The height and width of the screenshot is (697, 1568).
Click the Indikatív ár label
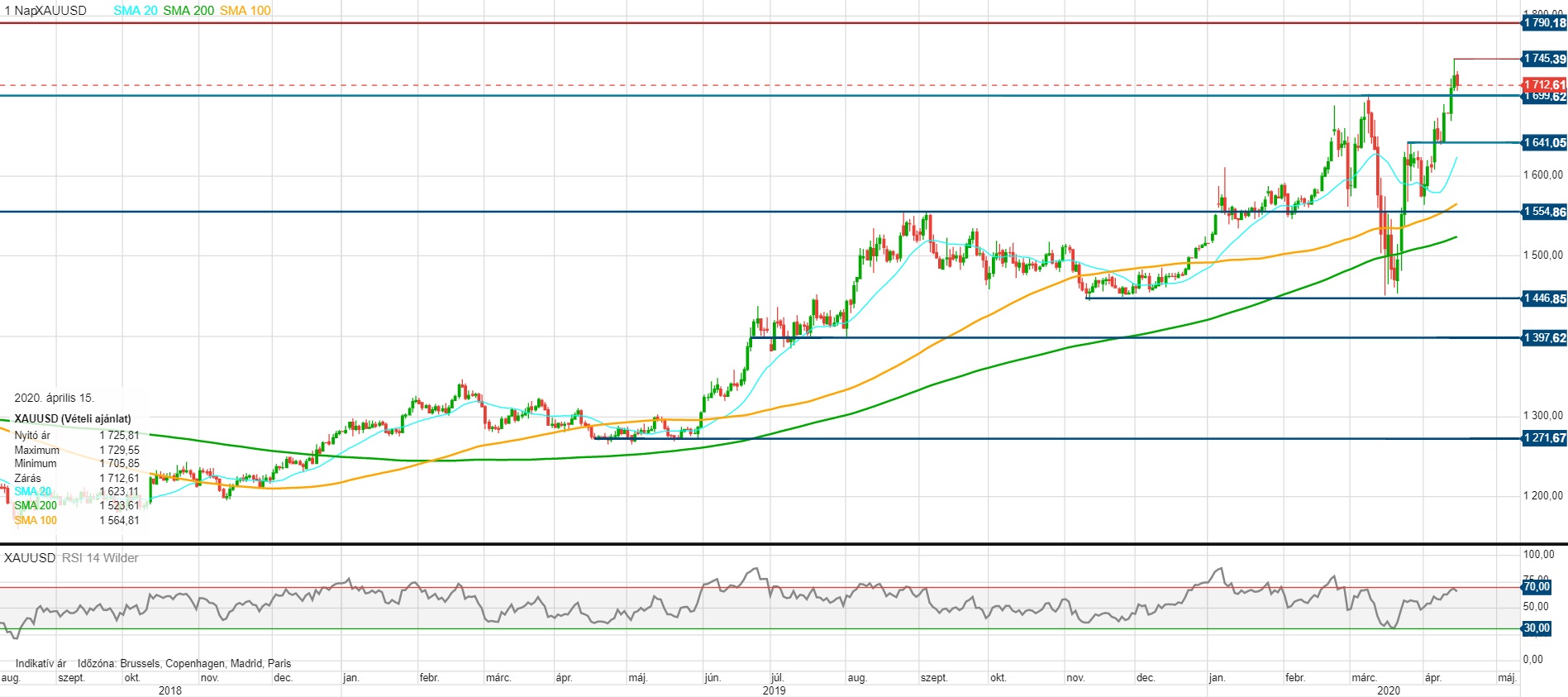coord(41,663)
